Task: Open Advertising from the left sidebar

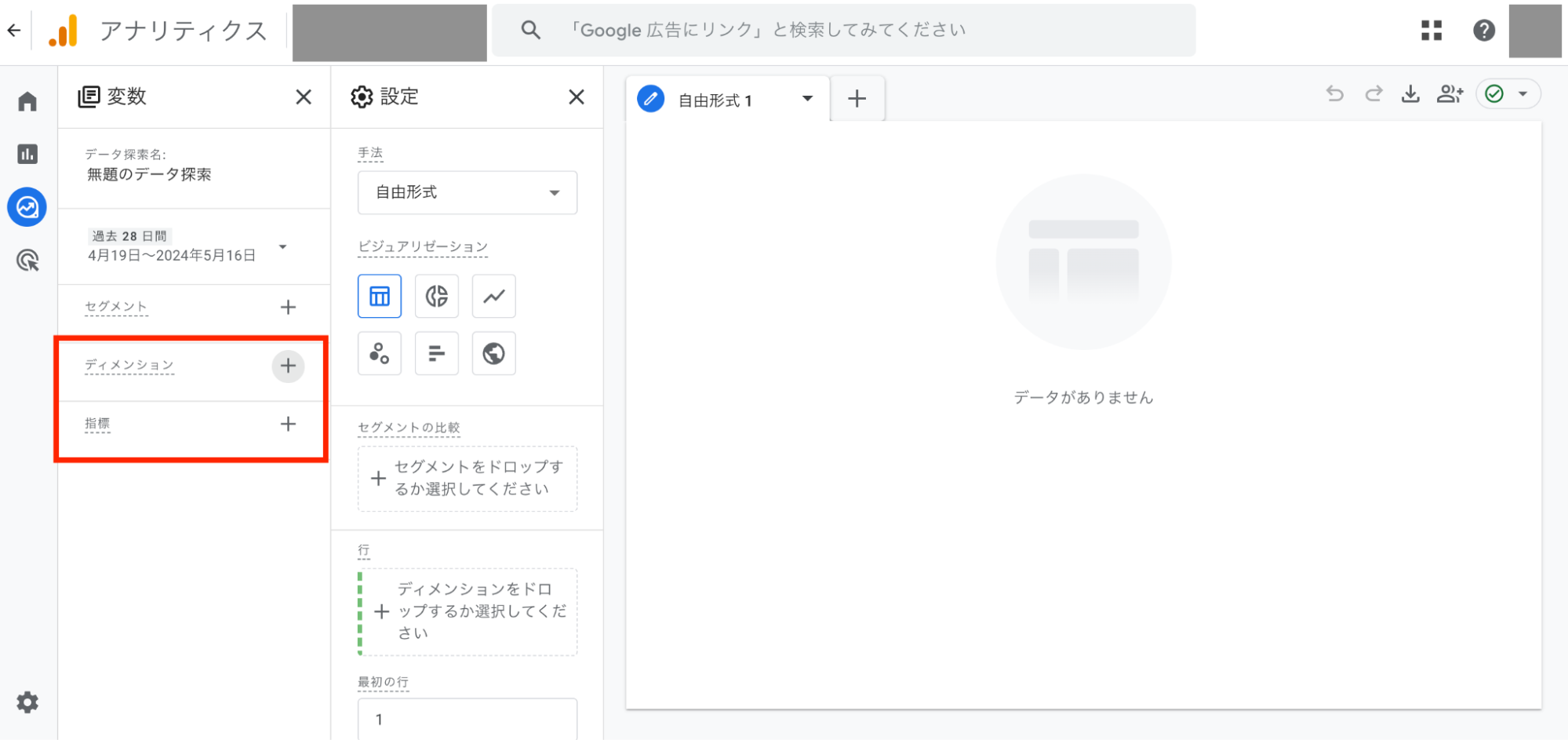Action: coord(27,261)
